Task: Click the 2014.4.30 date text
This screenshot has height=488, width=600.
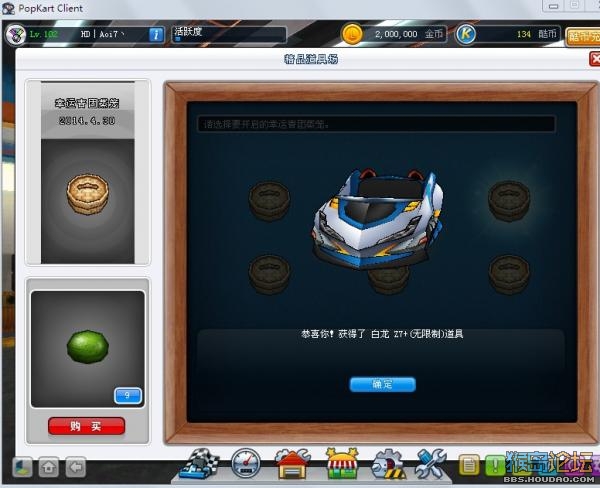Action: [x=87, y=121]
